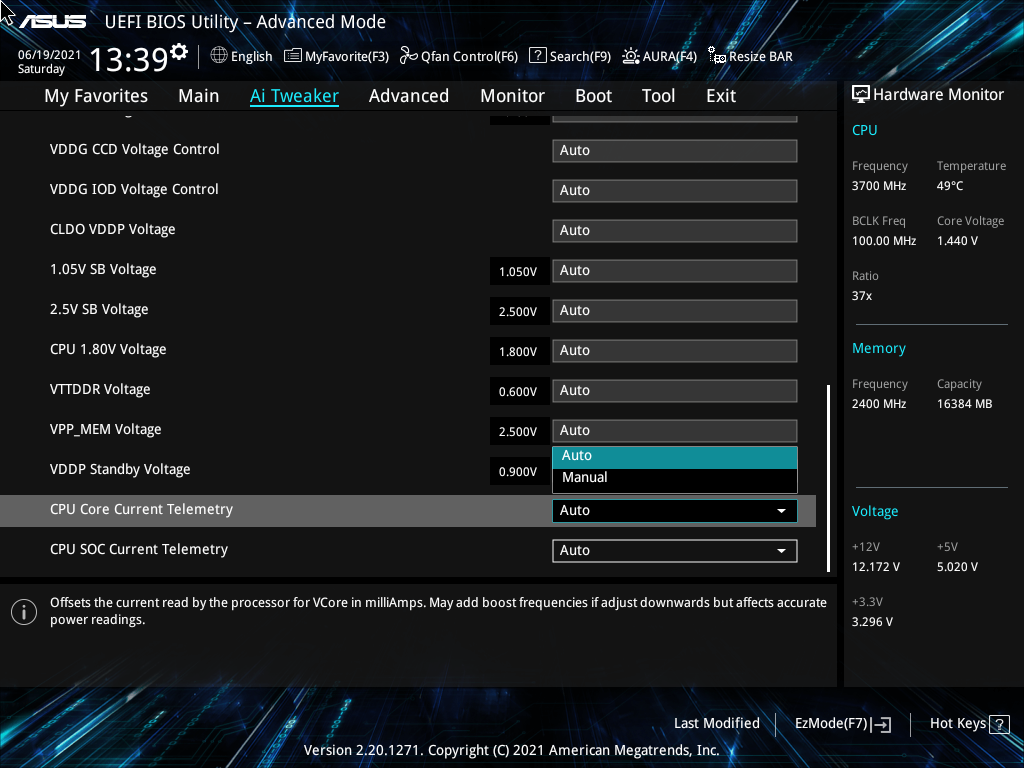1024x768 pixels.
Task: Open the CPU Core Current Telemetry dropdown
Action: tap(674, 510)
